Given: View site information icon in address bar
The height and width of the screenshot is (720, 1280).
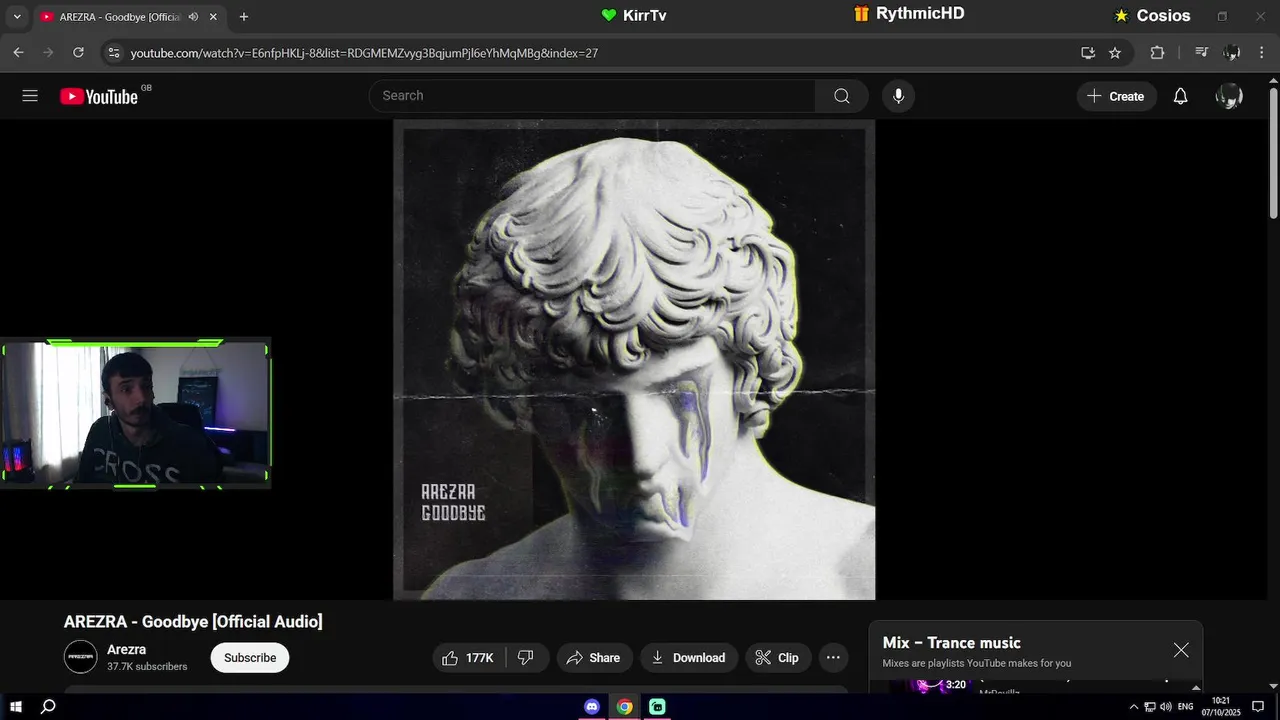Looking at the screenshot, I should [x=113, y=53].
